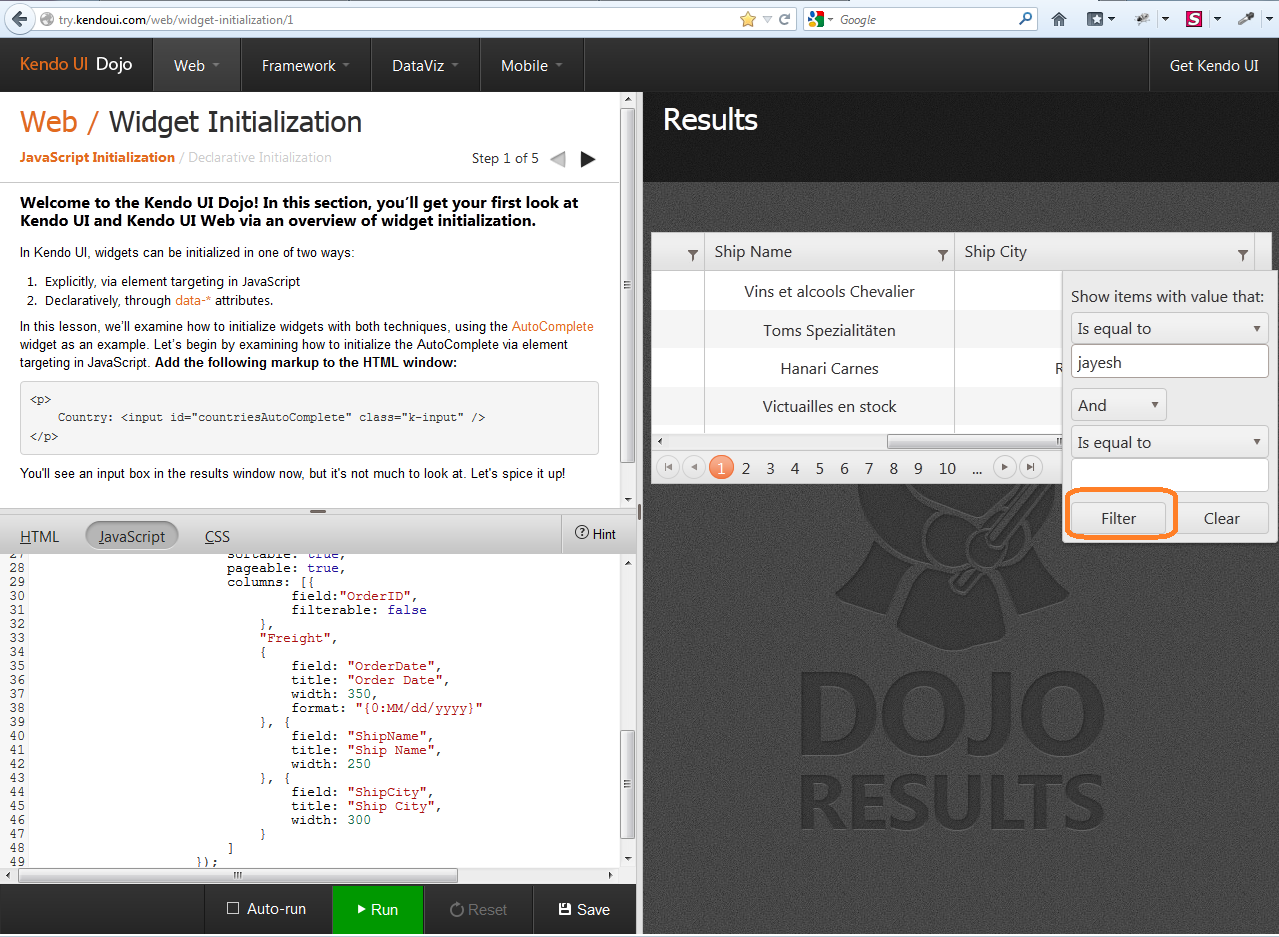This screenshot has height=937, width=1279.
Task: Open the Get Kendo UI link
Action: pos(1214,65)
